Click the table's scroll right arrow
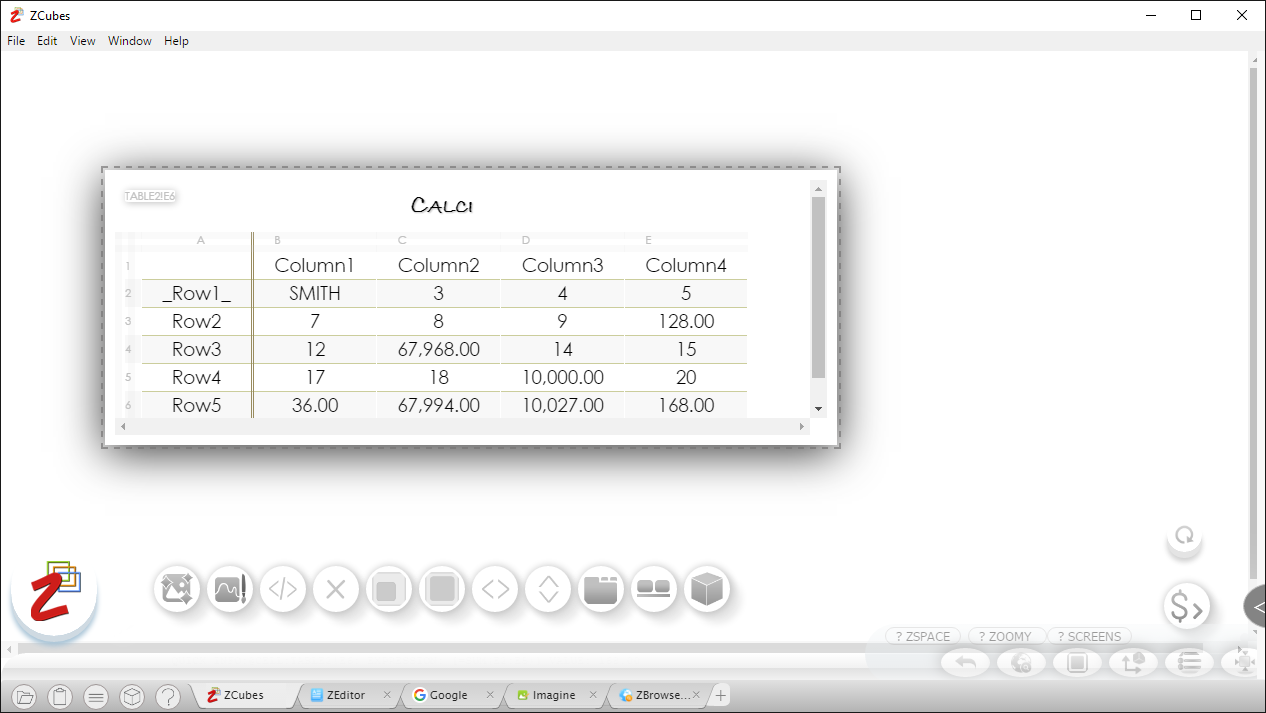The height and width of the screenshot is (713, 1266). point(801,427)
